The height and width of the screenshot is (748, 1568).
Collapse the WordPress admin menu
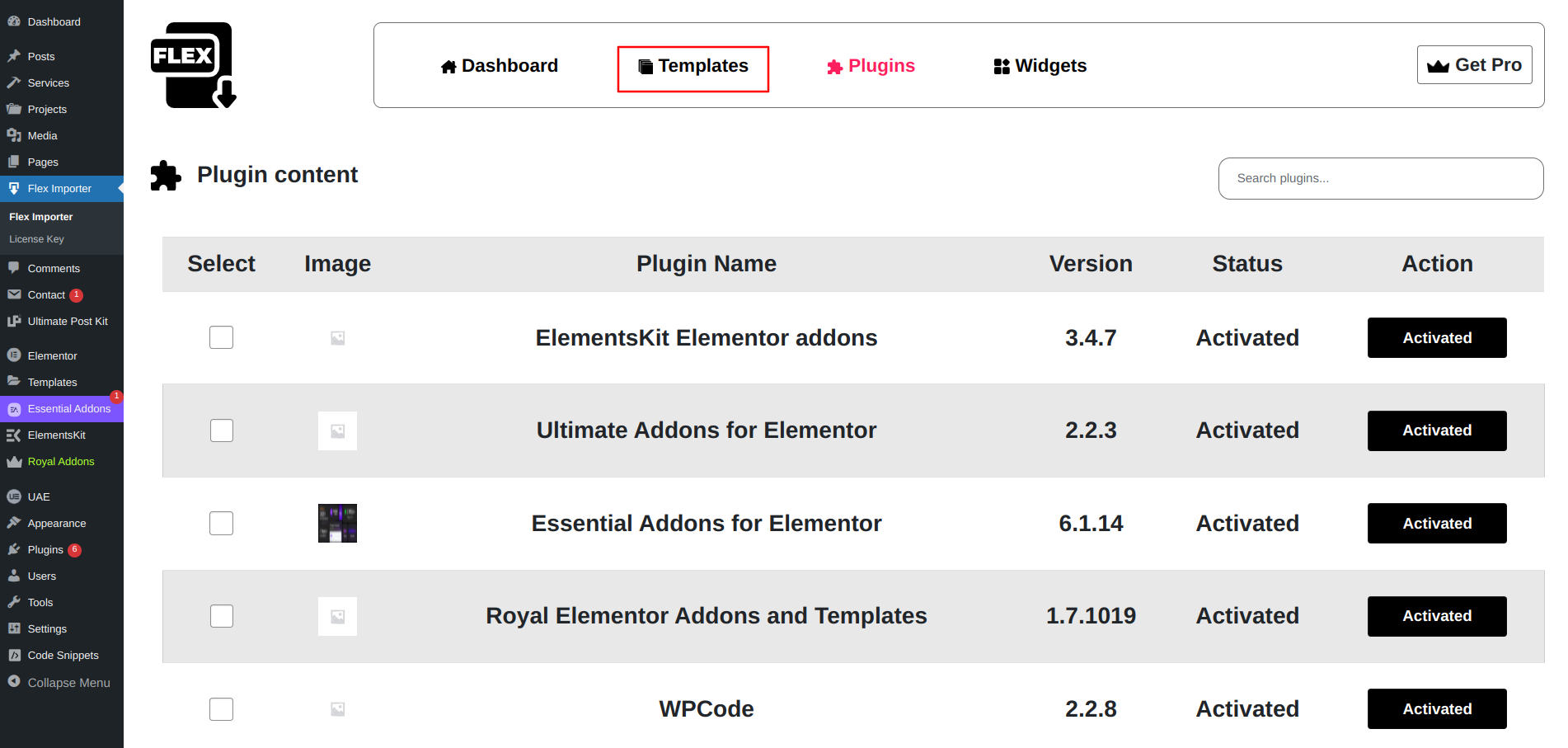click(59, 682)
